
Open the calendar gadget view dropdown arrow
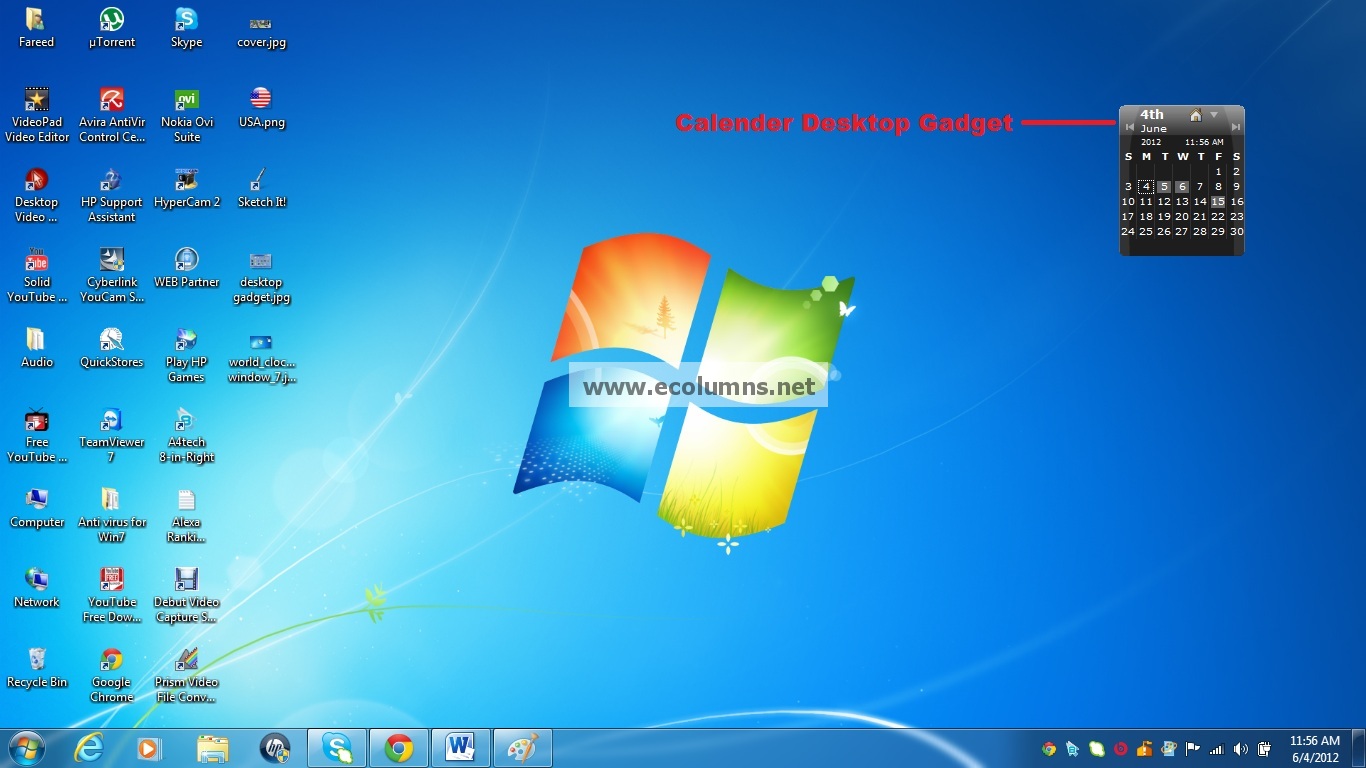1213,114
